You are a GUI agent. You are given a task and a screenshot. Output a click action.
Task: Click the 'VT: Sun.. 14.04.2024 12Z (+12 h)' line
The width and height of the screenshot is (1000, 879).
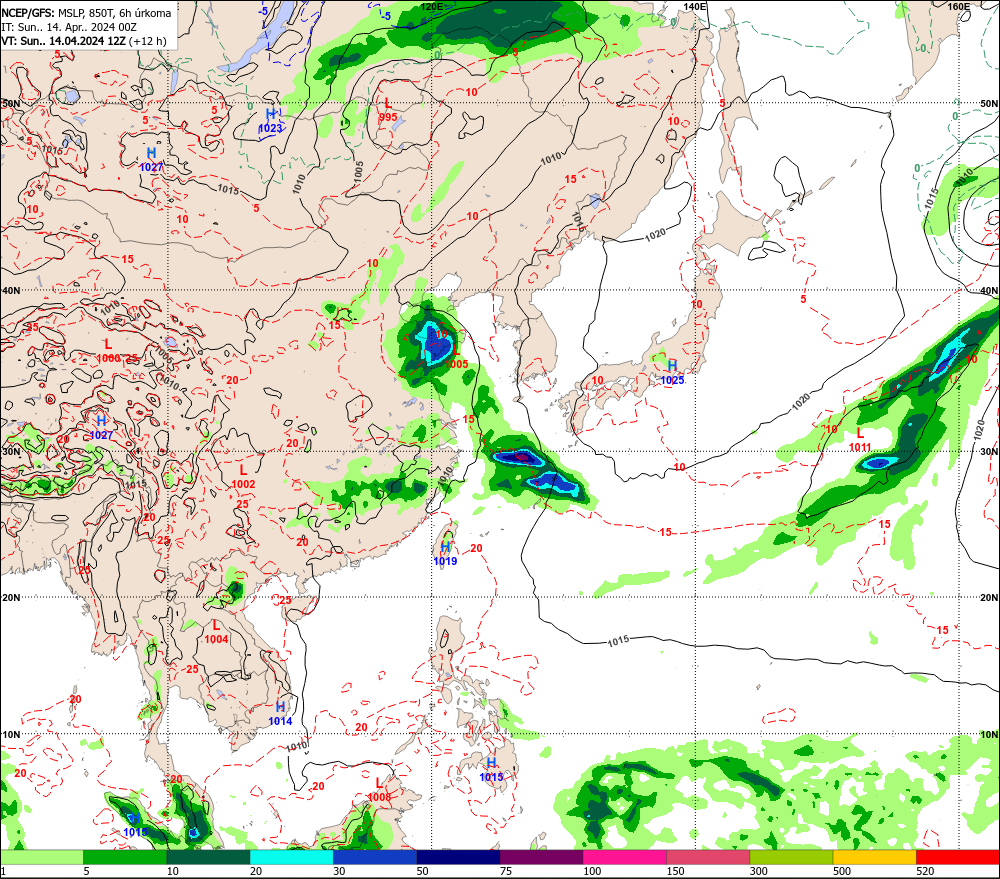[x=84, y=41]
